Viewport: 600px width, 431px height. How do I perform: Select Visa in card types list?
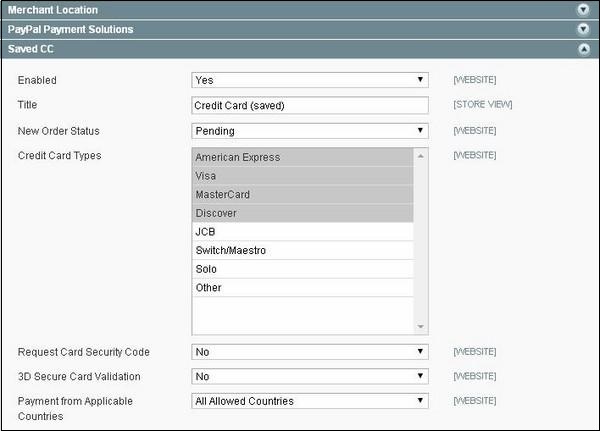click(301, 176)
